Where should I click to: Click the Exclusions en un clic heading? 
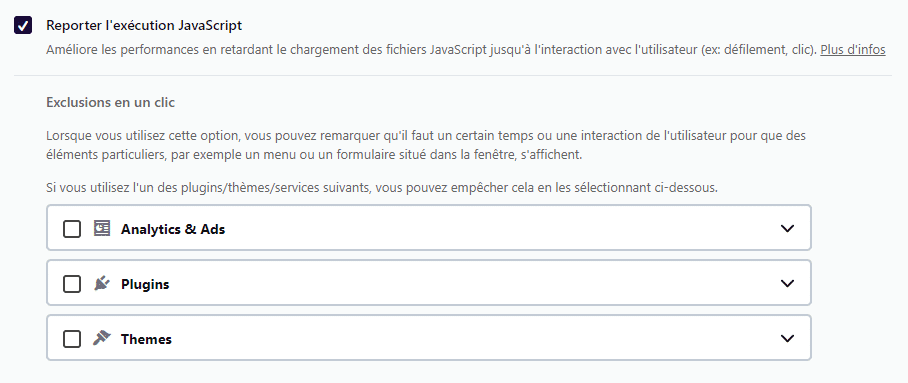click(111, 103)
